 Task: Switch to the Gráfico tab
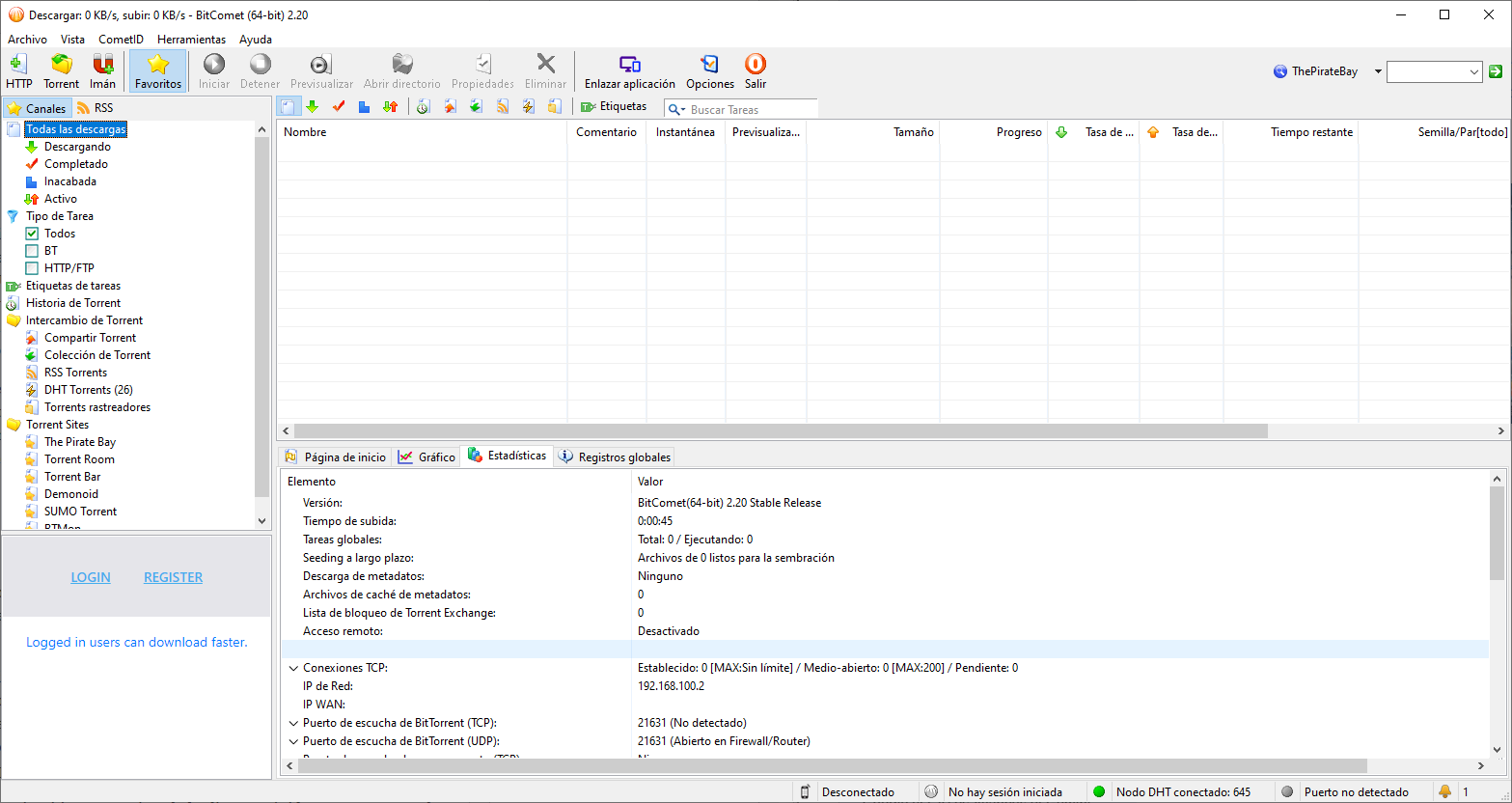point(426,457)
